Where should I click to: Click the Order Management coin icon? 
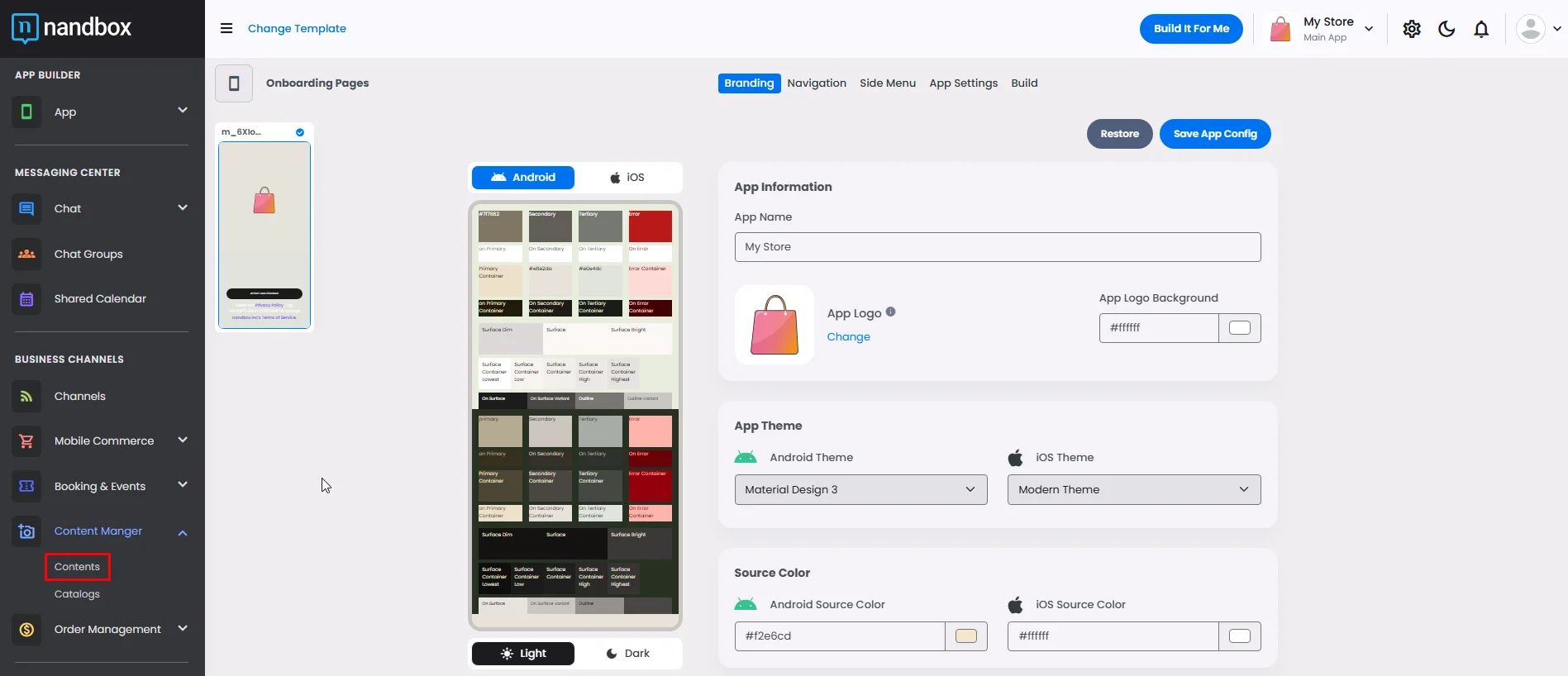(x=26, y=630)
